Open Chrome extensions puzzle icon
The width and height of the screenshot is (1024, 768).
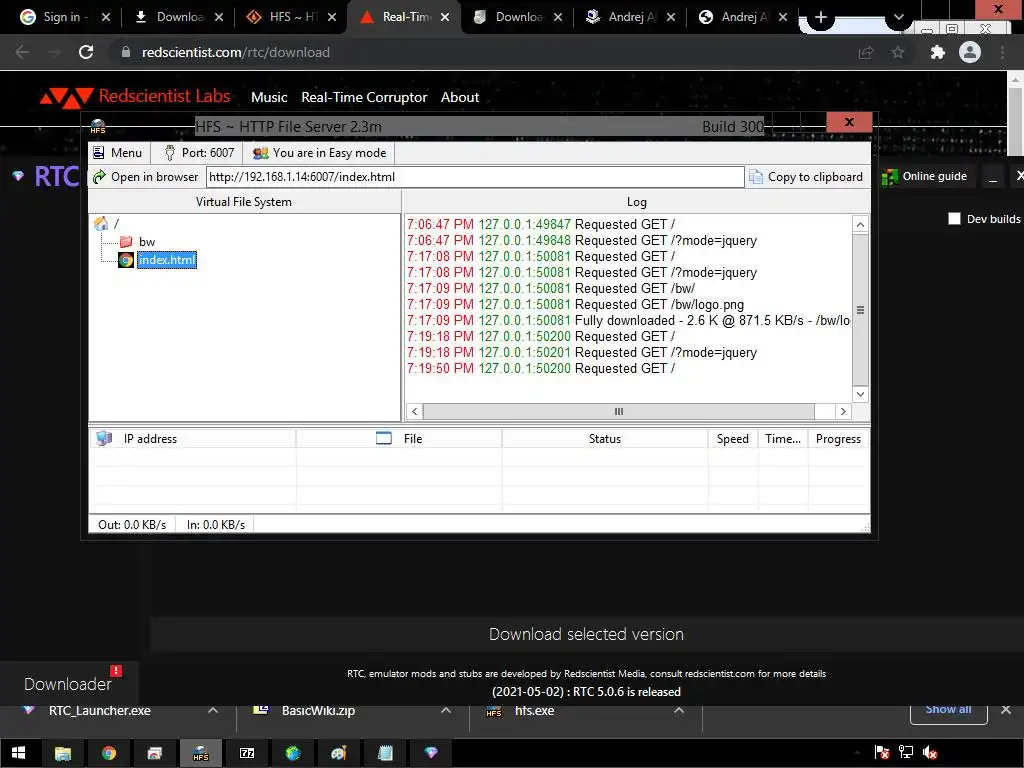tap(938, 52)
